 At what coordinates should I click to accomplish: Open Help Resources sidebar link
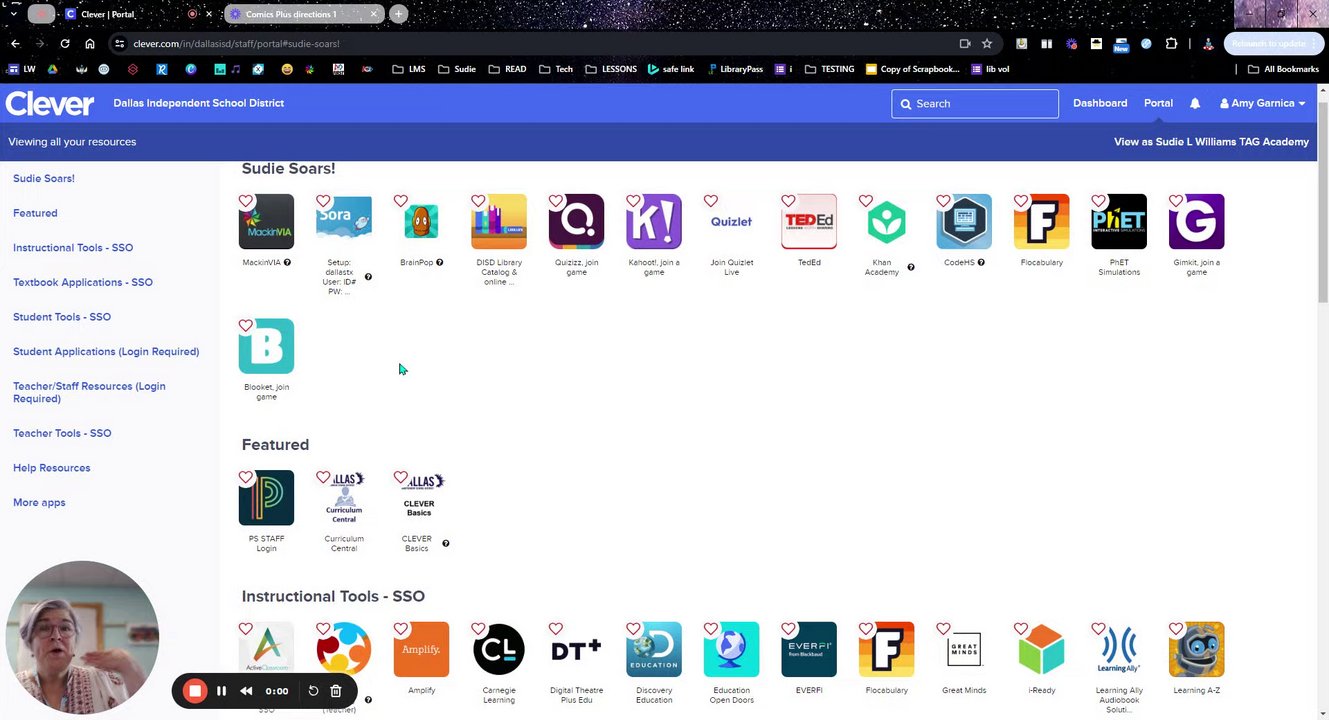tap(52, 468)
